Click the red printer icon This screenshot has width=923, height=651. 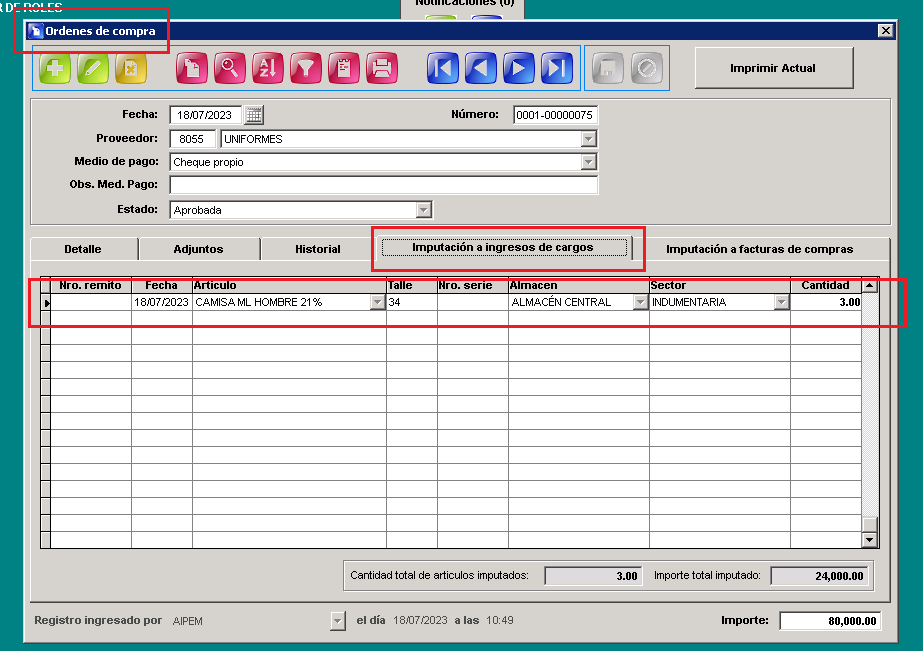point(382,68)
